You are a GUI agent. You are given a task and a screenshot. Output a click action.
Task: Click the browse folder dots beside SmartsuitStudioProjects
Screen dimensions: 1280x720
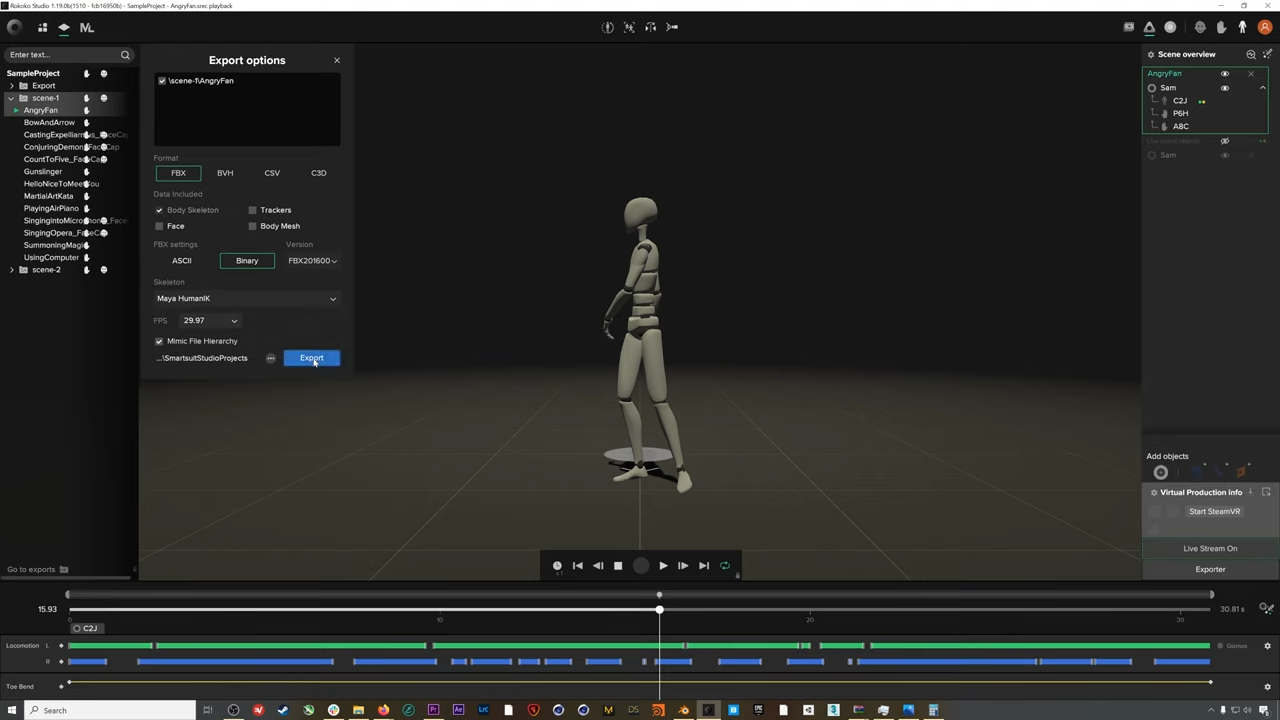pos(271,358)
